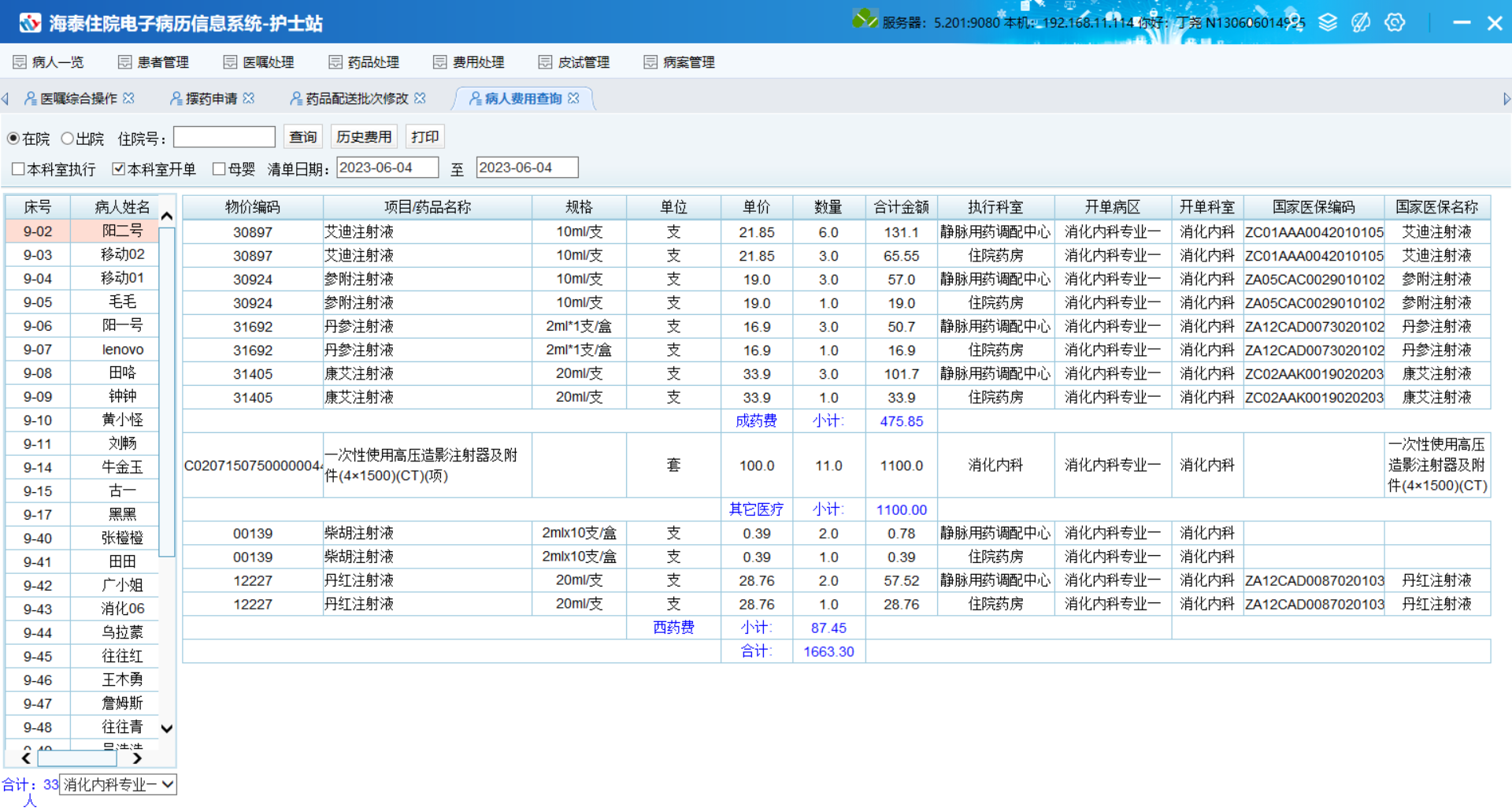1512x811 pixels.
Task: Select the 出院 radio button
Action: pos(68,139)
